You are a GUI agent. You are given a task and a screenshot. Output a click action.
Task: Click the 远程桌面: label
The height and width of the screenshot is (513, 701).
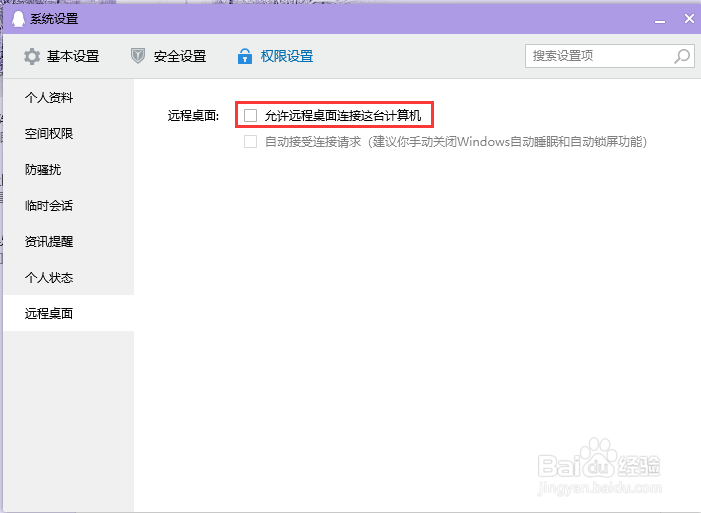(x=194, y=116)
